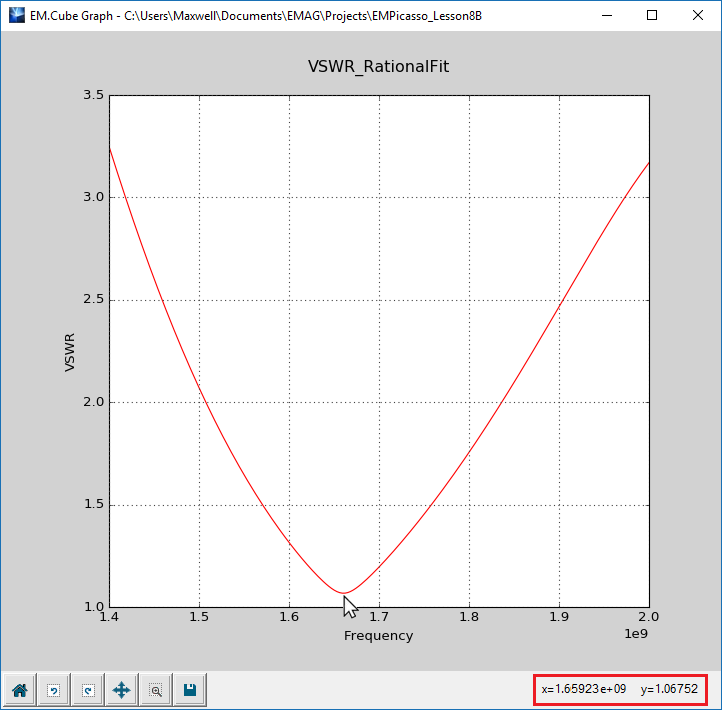Image resolution: width=722 pixels, height=710 pixels.
Task: Minimize the EM.Cube Graph window
Action: 607,15
